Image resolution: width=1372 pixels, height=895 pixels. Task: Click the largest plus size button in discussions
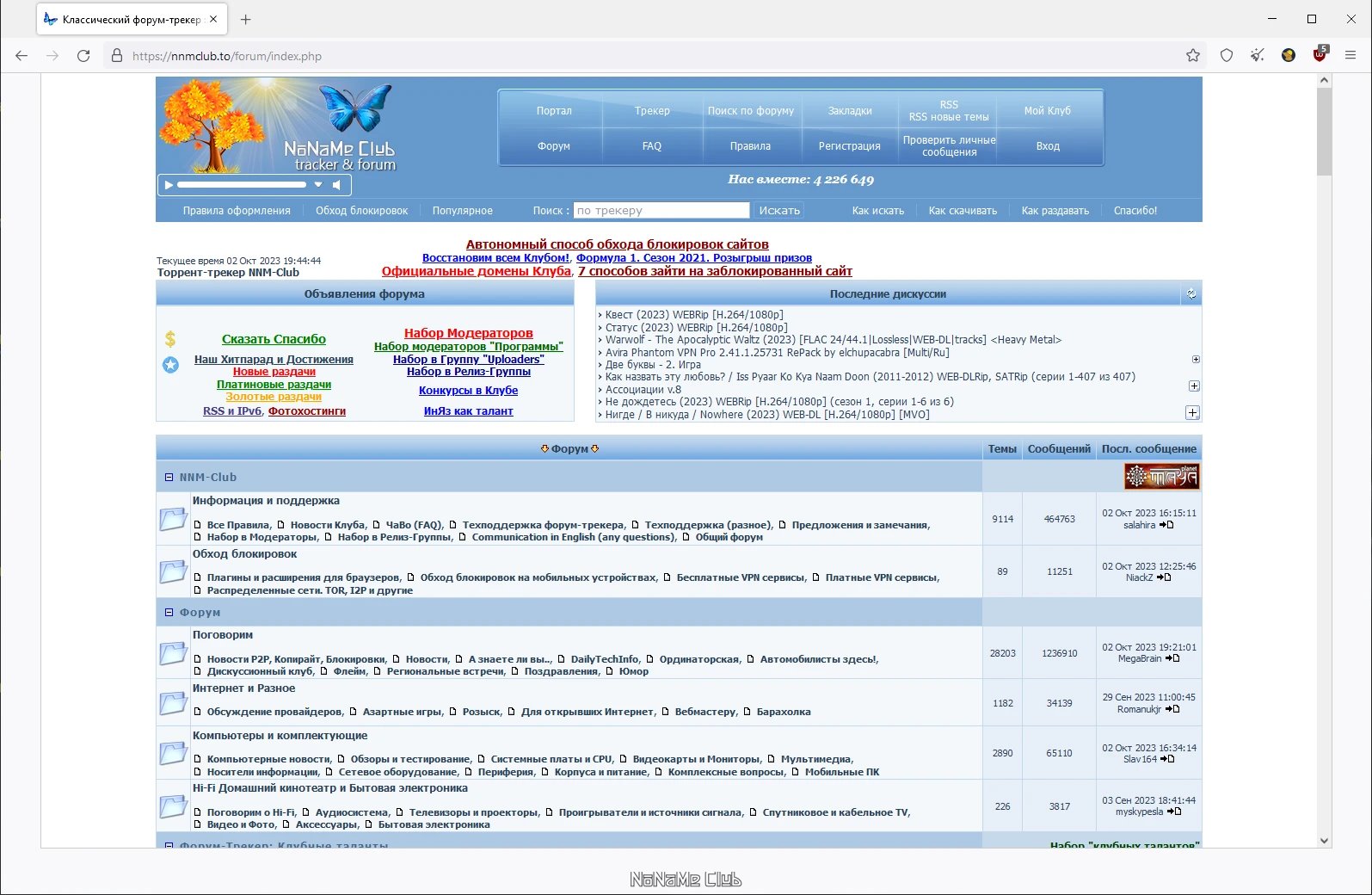pos(1193,413)
